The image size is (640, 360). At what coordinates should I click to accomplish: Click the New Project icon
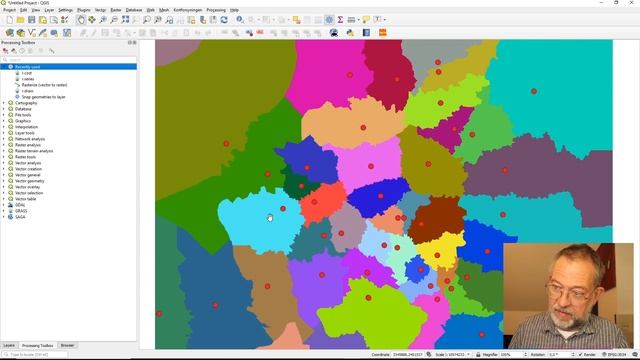click(x=9, y=20)
